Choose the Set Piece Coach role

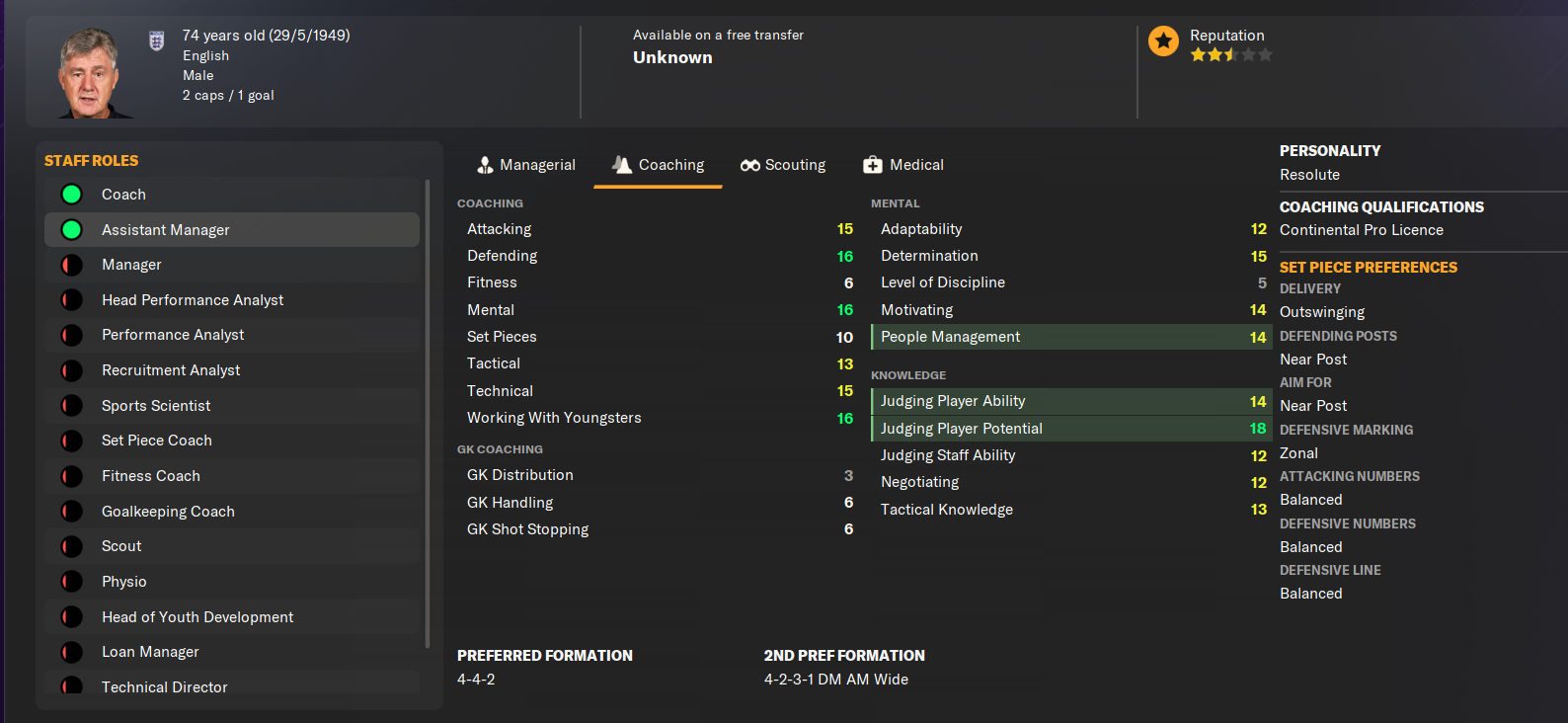click(x=157, y=441)
